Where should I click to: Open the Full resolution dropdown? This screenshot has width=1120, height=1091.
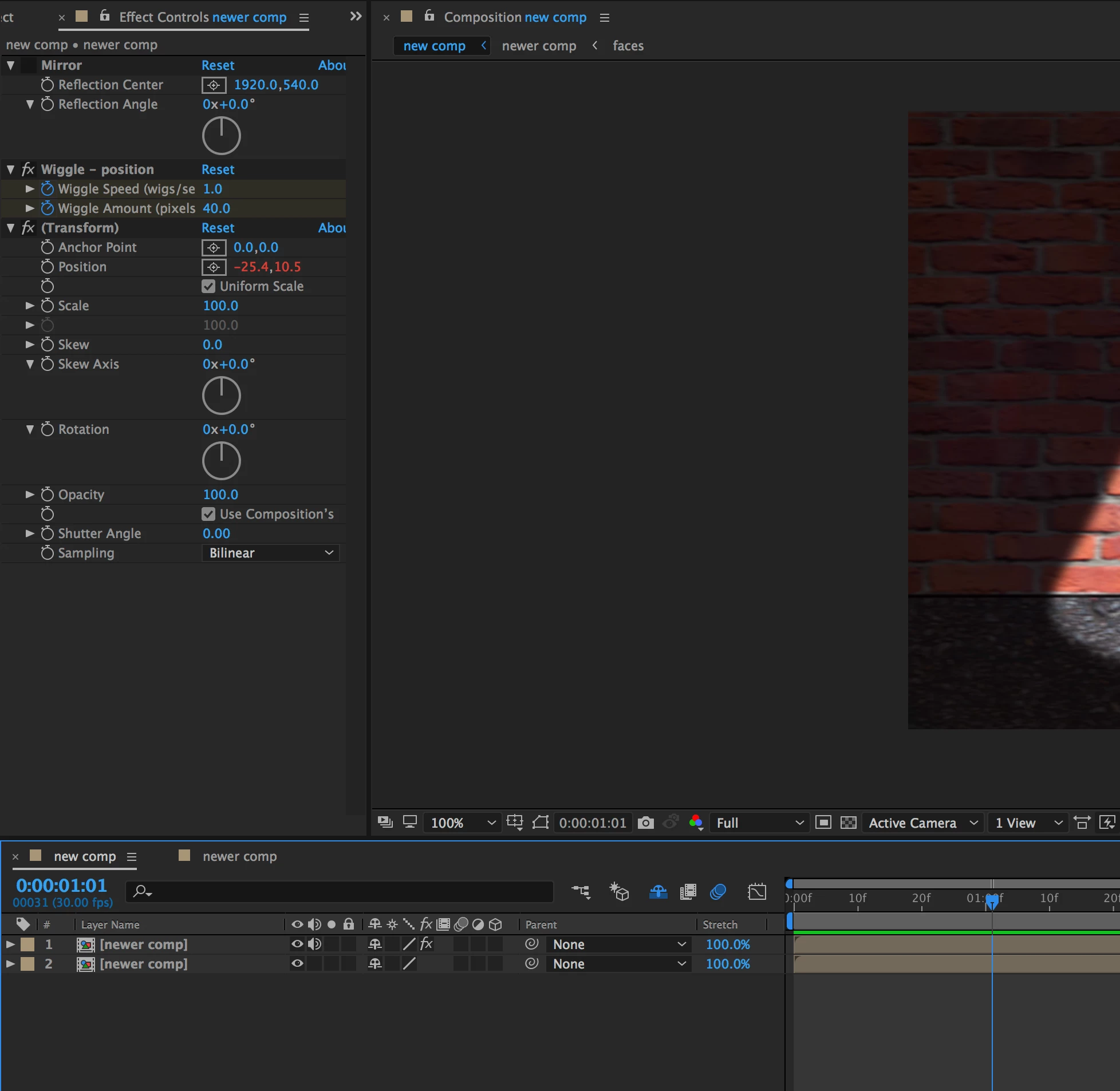click(759, 823)
